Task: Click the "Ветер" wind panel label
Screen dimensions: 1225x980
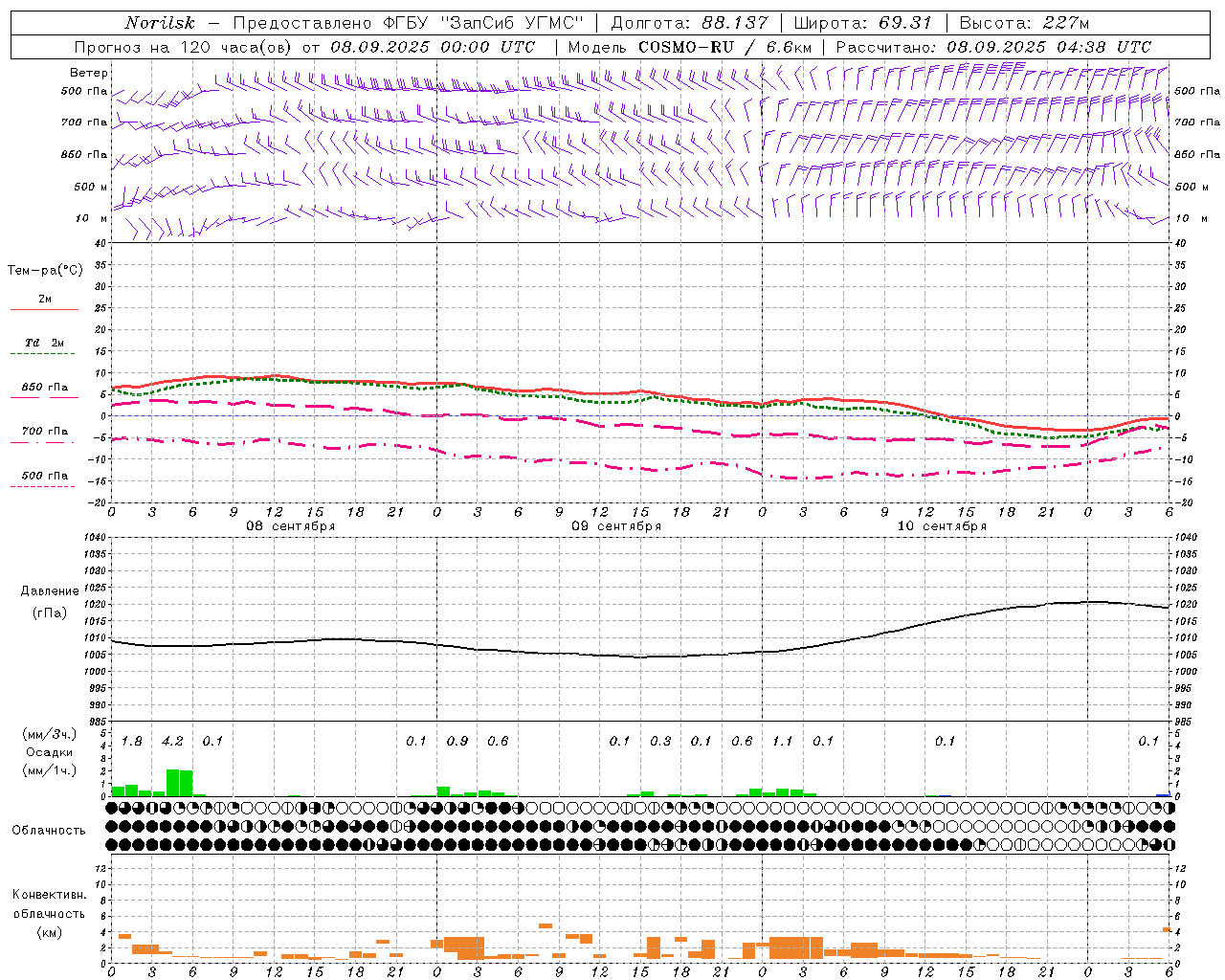Action: (x=89, y=73)
